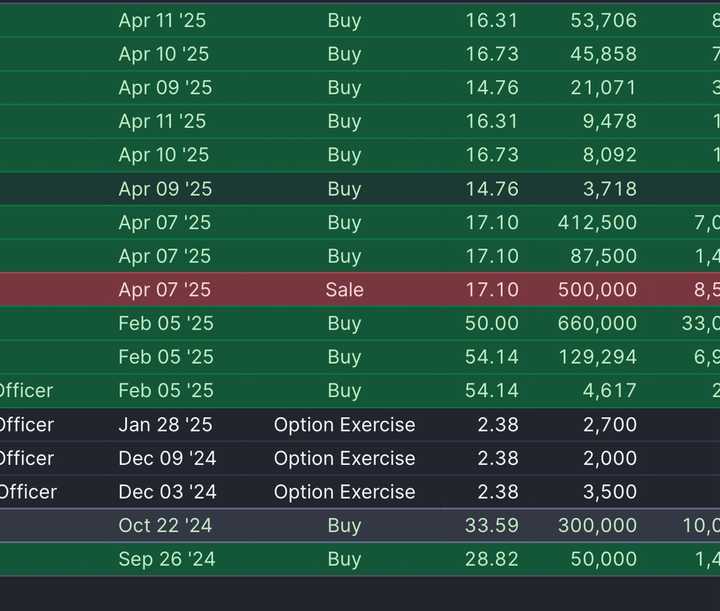The height and width of the screenshot is (611, 720).
Task: Click the Dec 09 '24 Option Exercise row
Action: pyautogui.click(x=360, y=458)
